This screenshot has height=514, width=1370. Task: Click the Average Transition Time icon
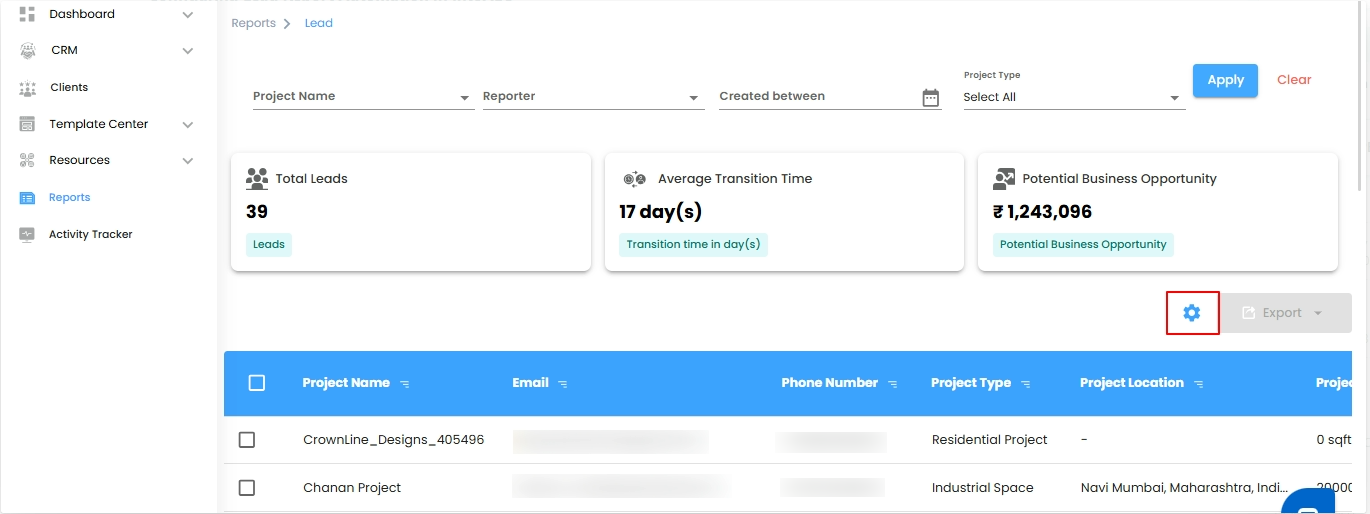click(x=635, y=179)
